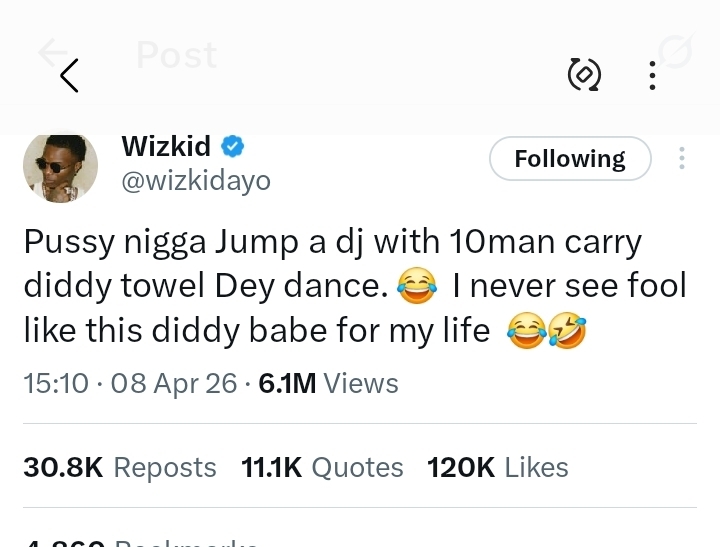Click the partially visible Bookmarks count
This screenshot has height=547, width=720.
140,541
